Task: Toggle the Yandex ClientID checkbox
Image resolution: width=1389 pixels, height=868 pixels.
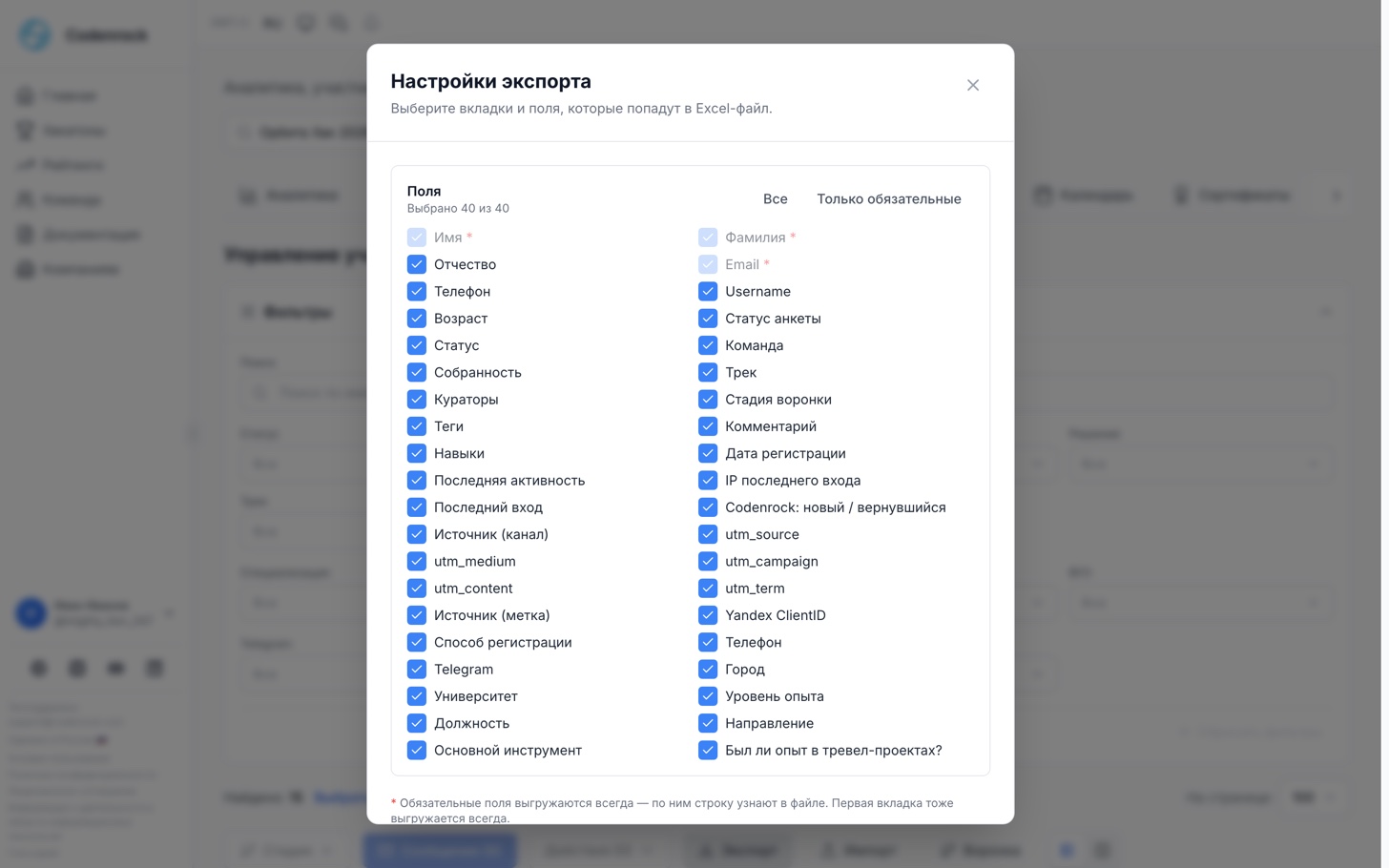Action: coord(708,615)
